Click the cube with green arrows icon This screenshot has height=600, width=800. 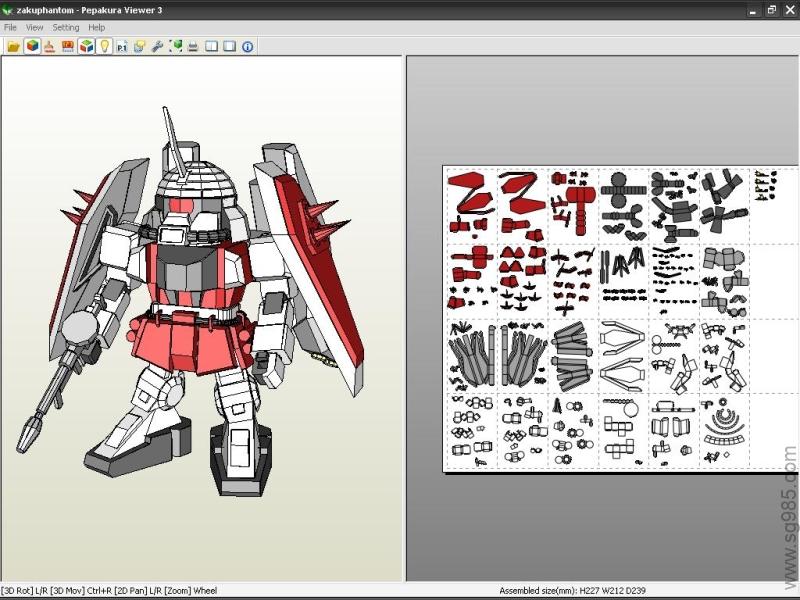click(175, 46)
